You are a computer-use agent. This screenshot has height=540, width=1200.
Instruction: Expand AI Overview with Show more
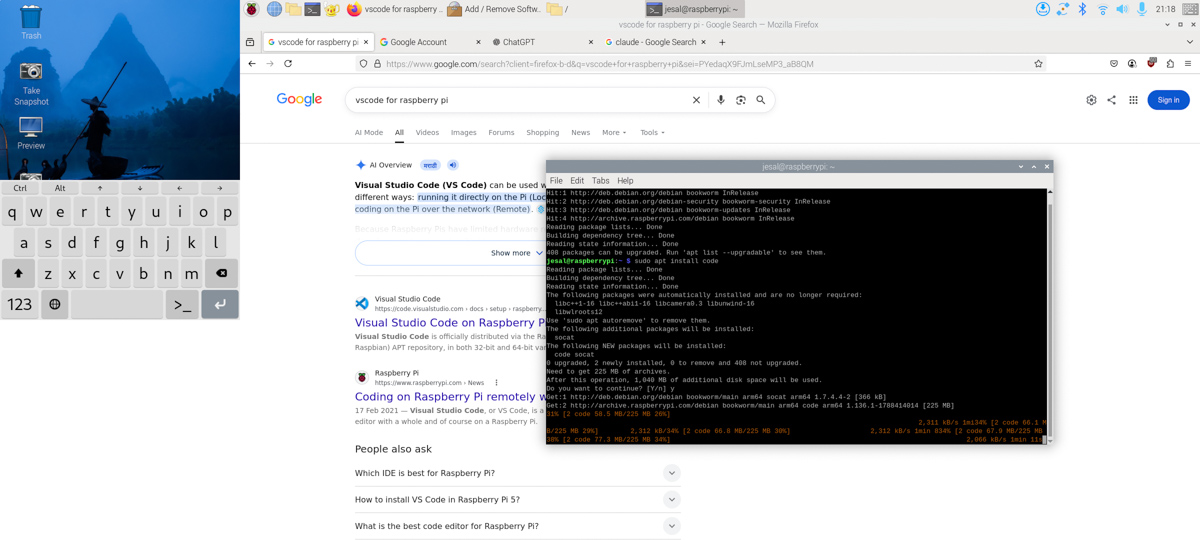(517, 253)
